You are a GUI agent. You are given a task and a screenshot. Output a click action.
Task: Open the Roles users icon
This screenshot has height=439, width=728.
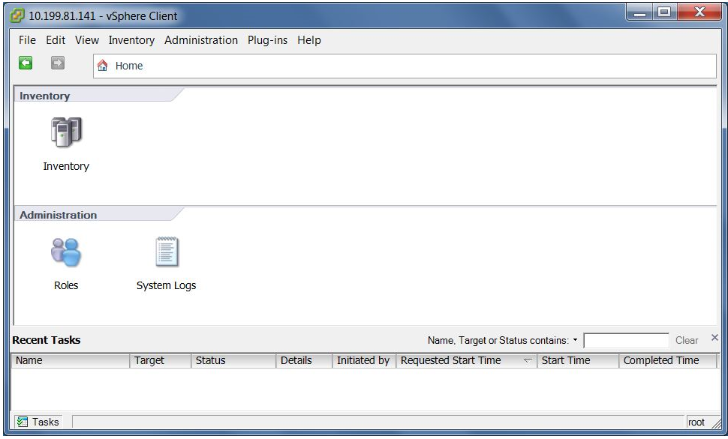(x=66, y=252)
